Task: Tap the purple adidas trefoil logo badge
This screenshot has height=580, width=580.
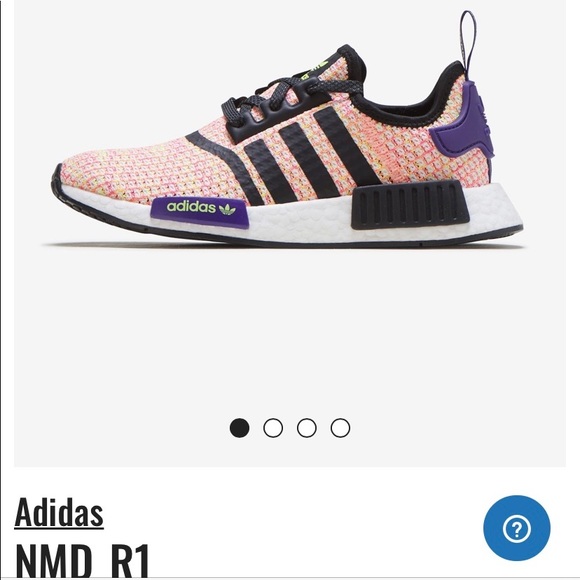Action: (x=200, y=212)
